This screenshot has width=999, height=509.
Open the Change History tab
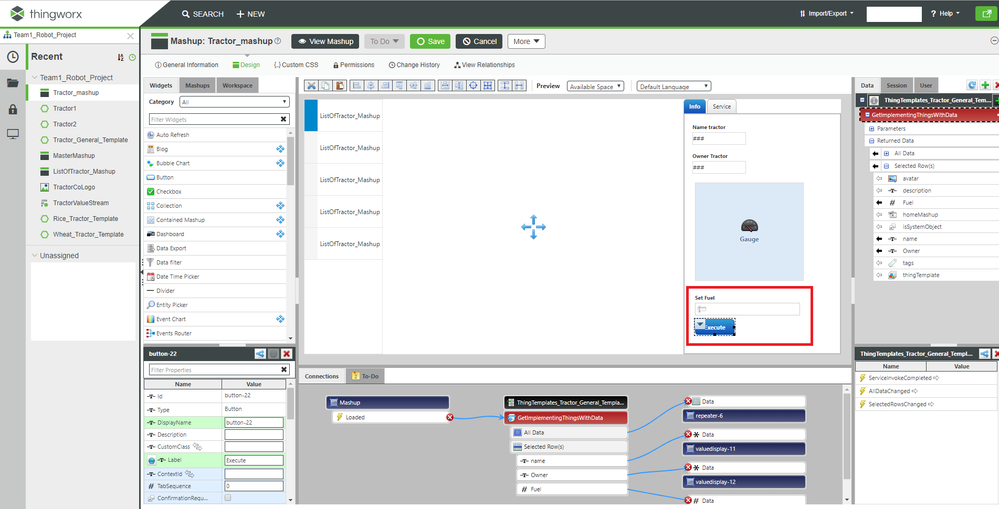click(x=413, y=65)
